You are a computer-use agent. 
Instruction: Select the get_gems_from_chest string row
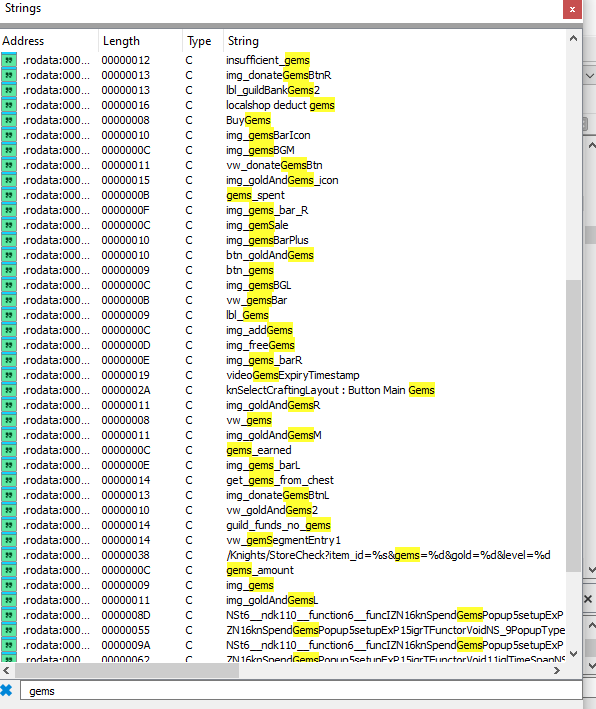pyautogui.click(x=283, y=480)
